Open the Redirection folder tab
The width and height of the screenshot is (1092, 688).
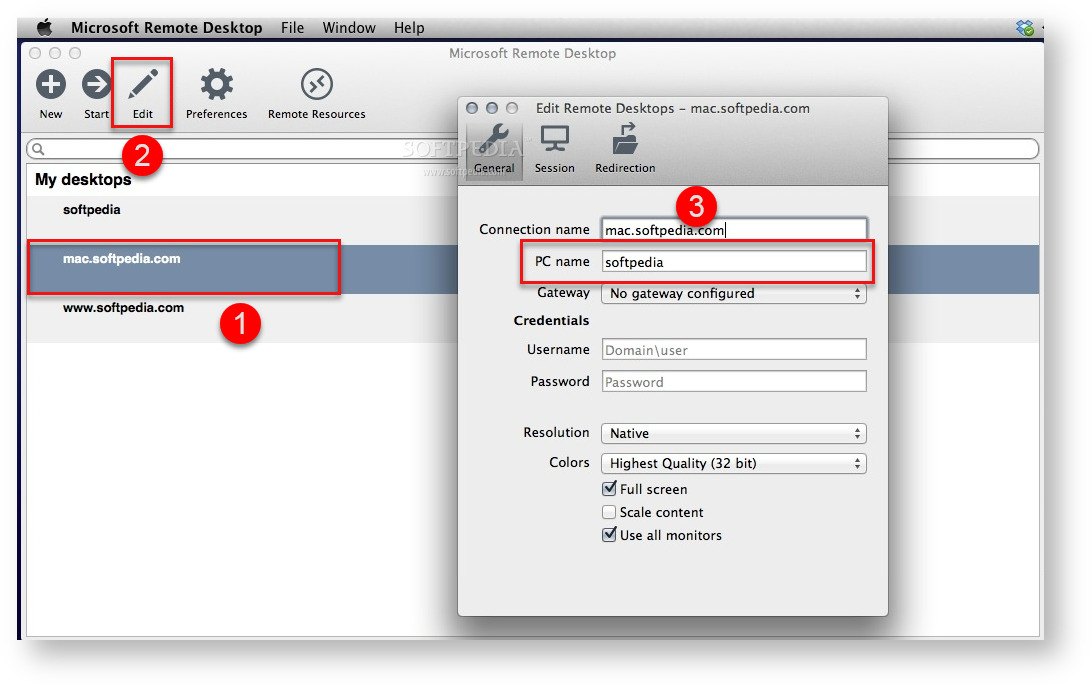pos(625,140)
